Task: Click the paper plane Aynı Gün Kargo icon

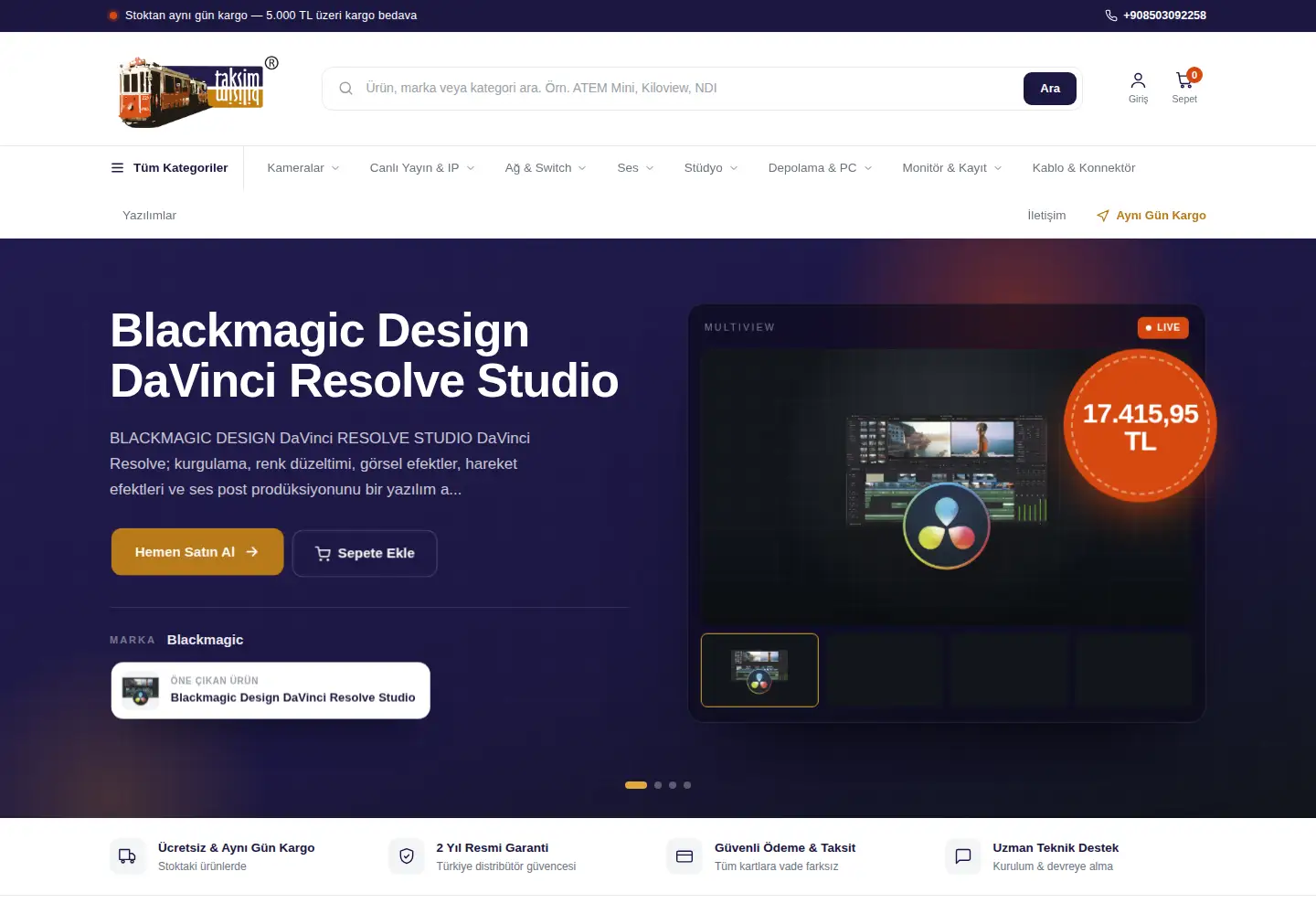Action: 1103,216
